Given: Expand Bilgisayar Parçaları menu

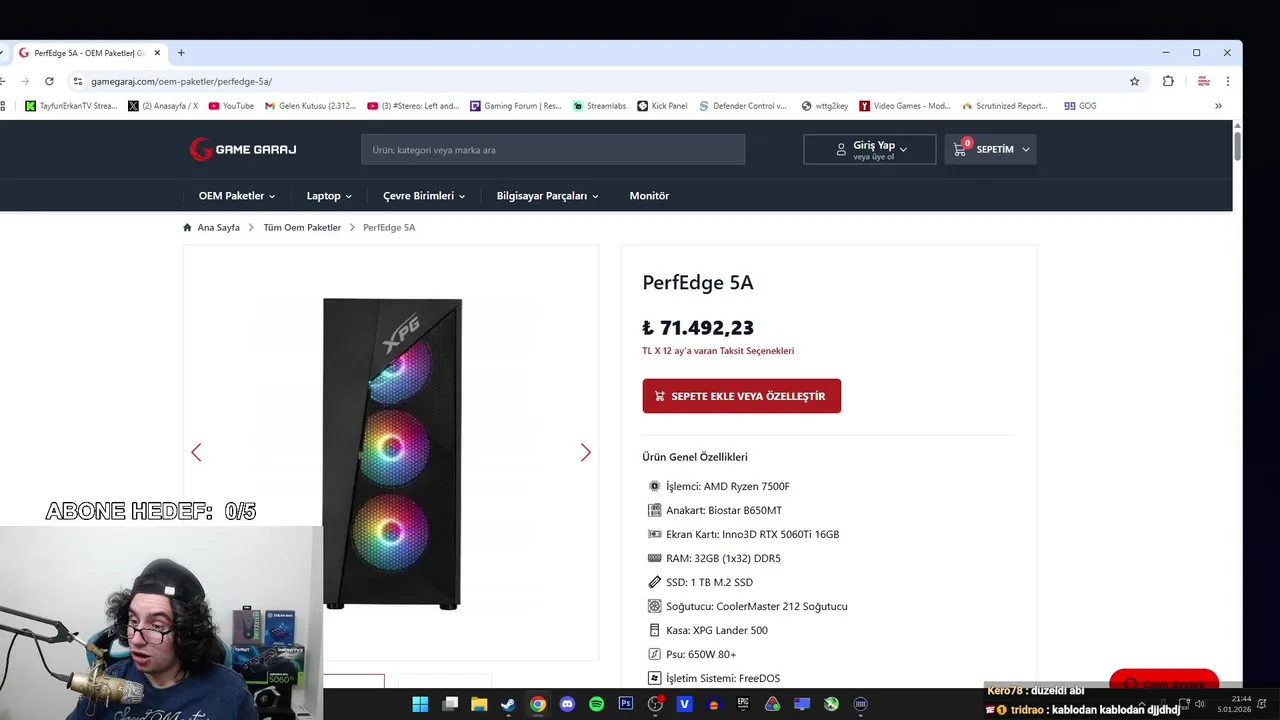Looking at the screenshot, I should click(x=547, y=196).
